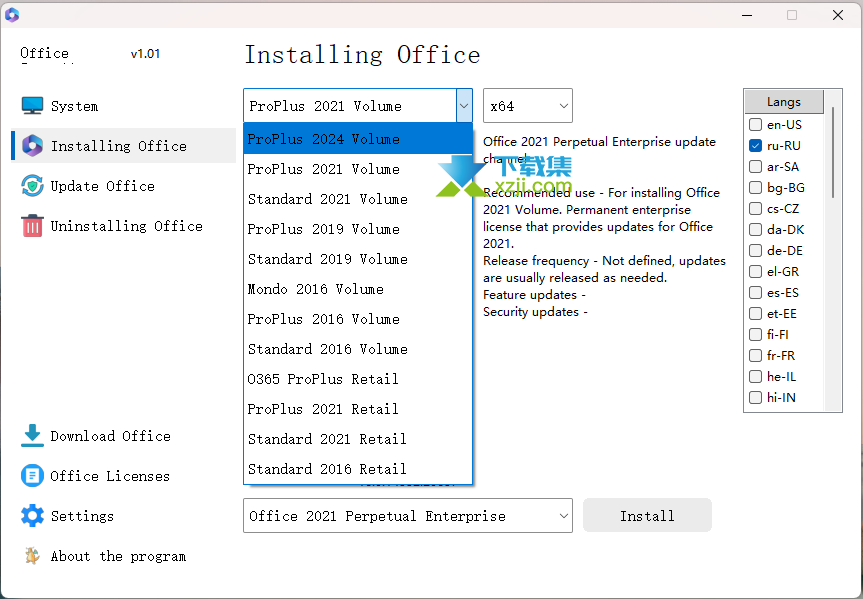The image size is (863, 599).
Task: Click the Installing Office logo icon
Action: click(32, 145)
